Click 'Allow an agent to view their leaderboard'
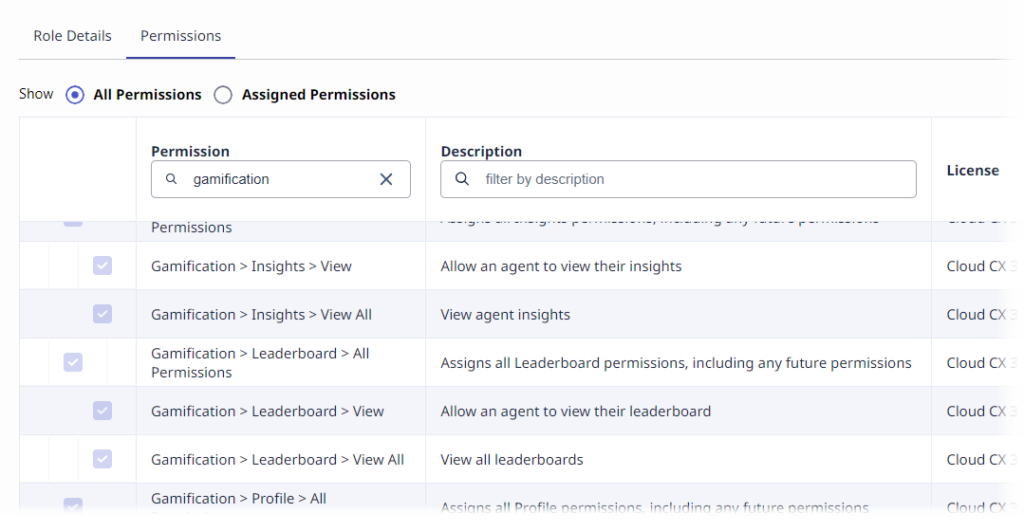The height and width of the screenshot is (531, 1024). point(575,411)
